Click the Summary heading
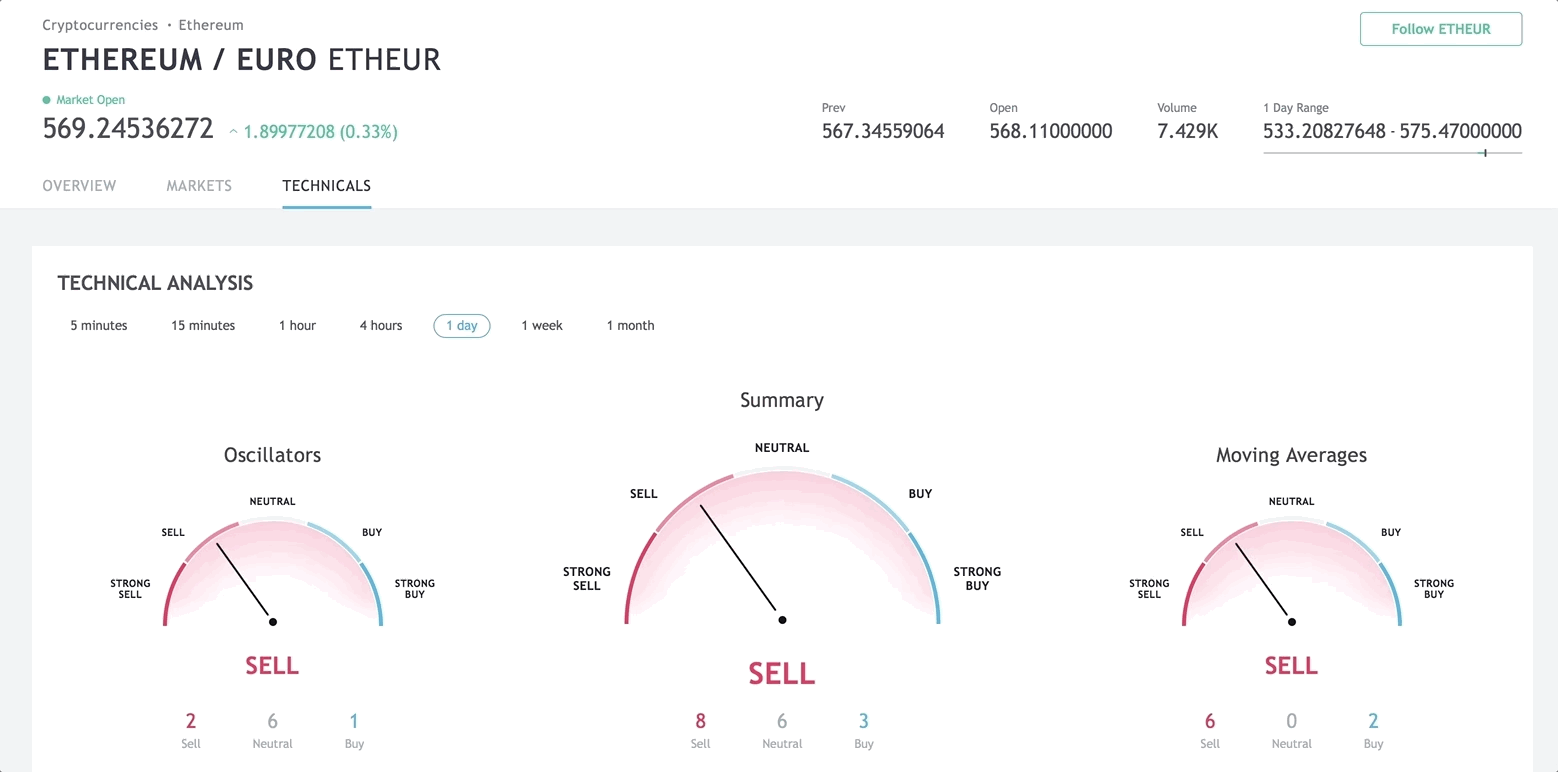 point(782,400)
